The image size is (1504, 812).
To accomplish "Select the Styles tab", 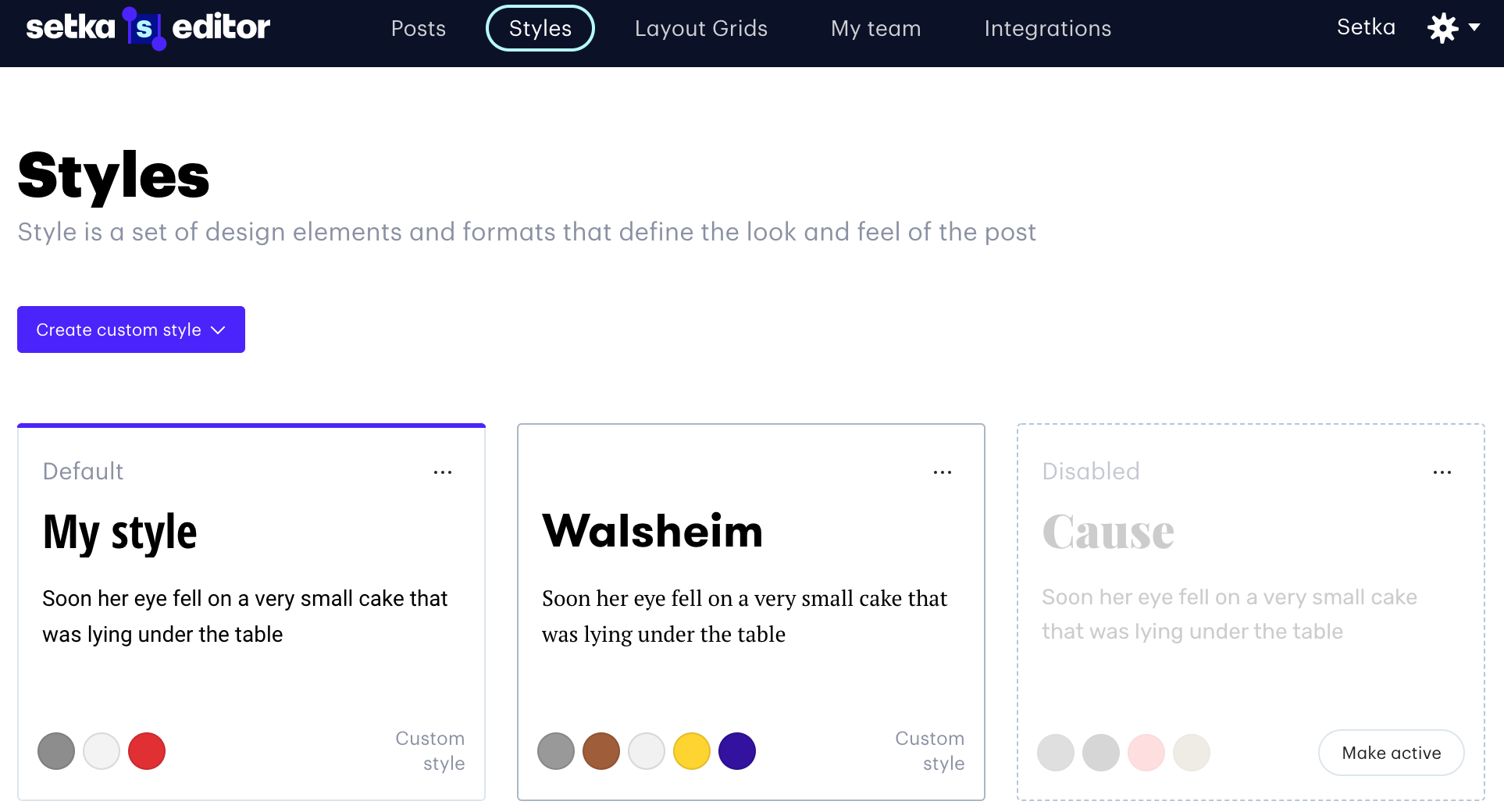I will pyautogui.click(x=540, y=28).
